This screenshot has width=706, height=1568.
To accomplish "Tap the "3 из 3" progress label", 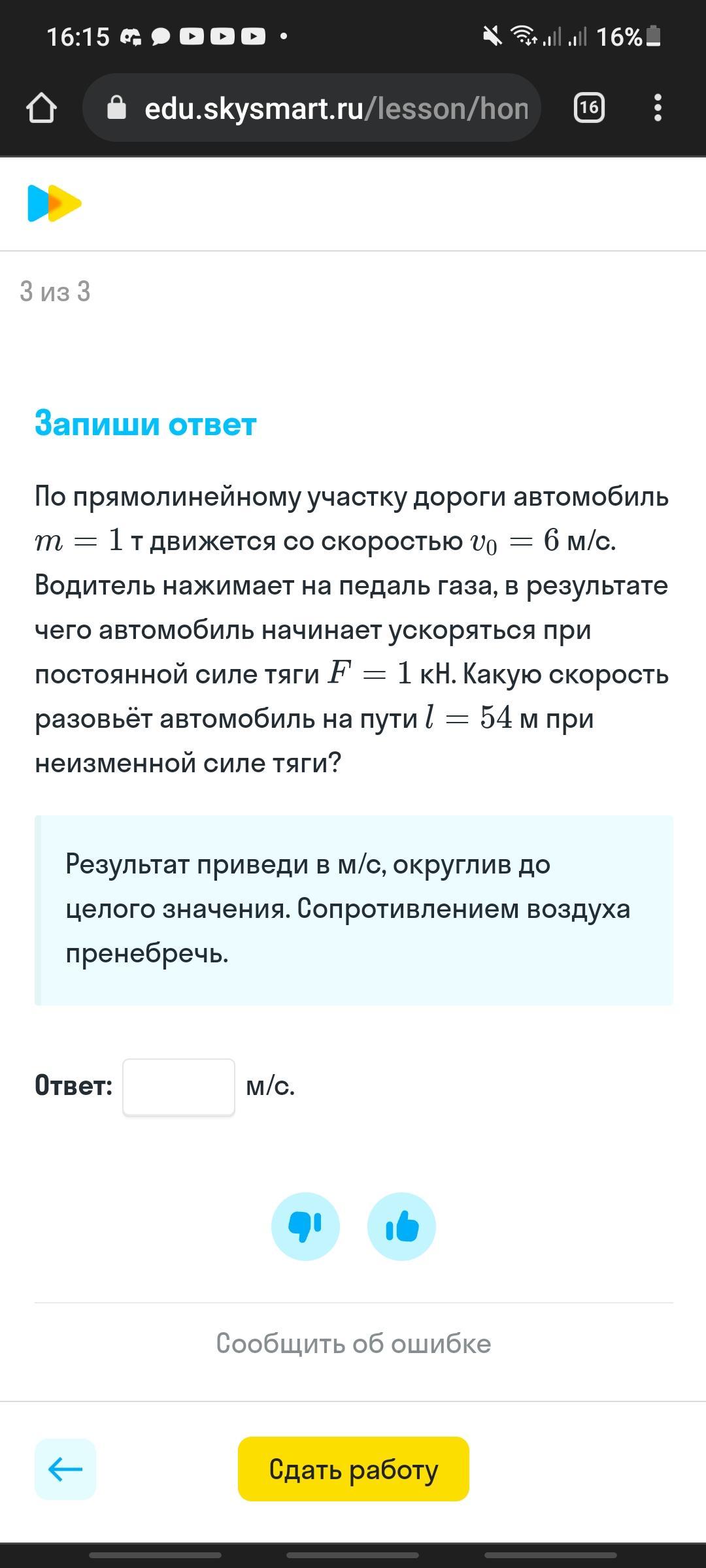I will [55, 291].
